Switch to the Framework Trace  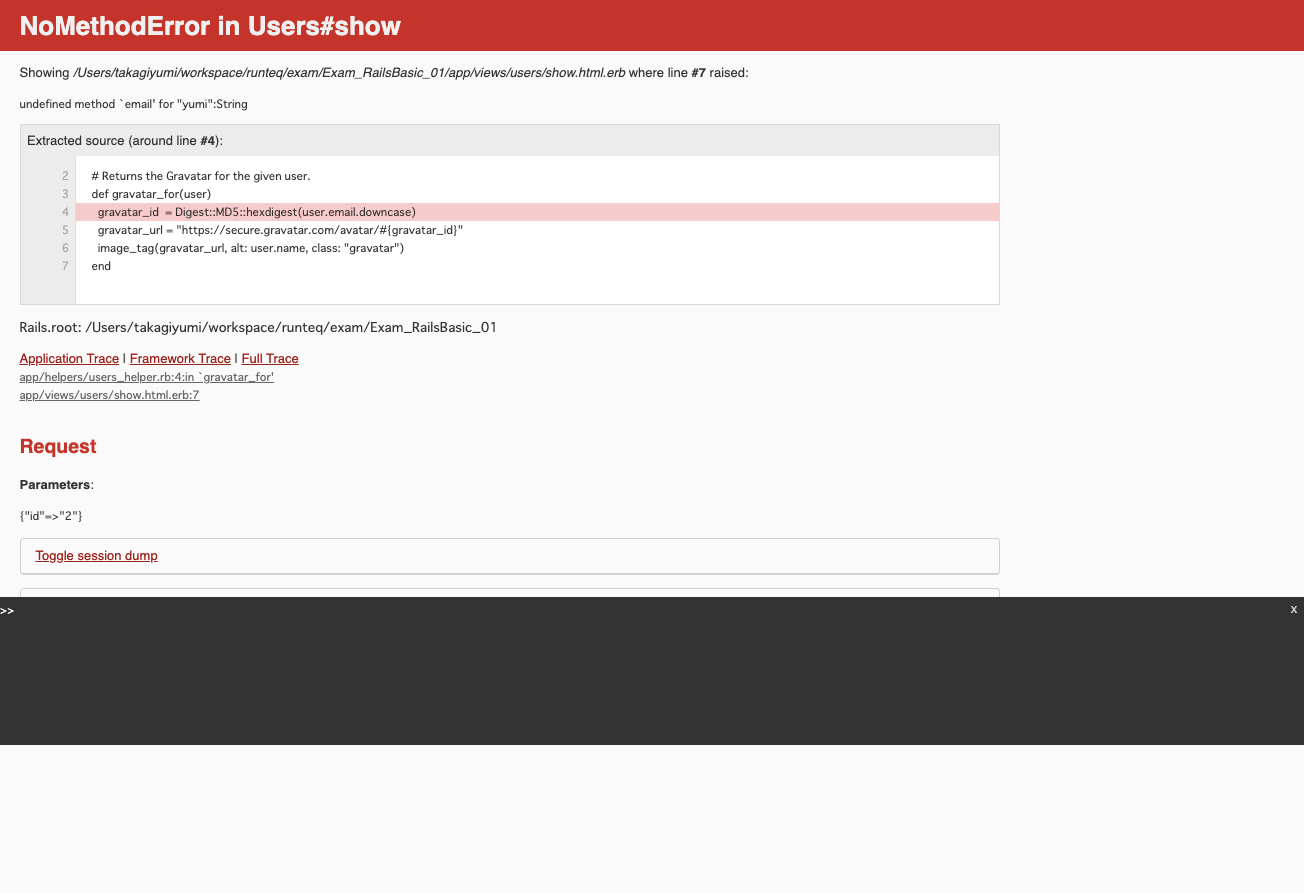180,358
